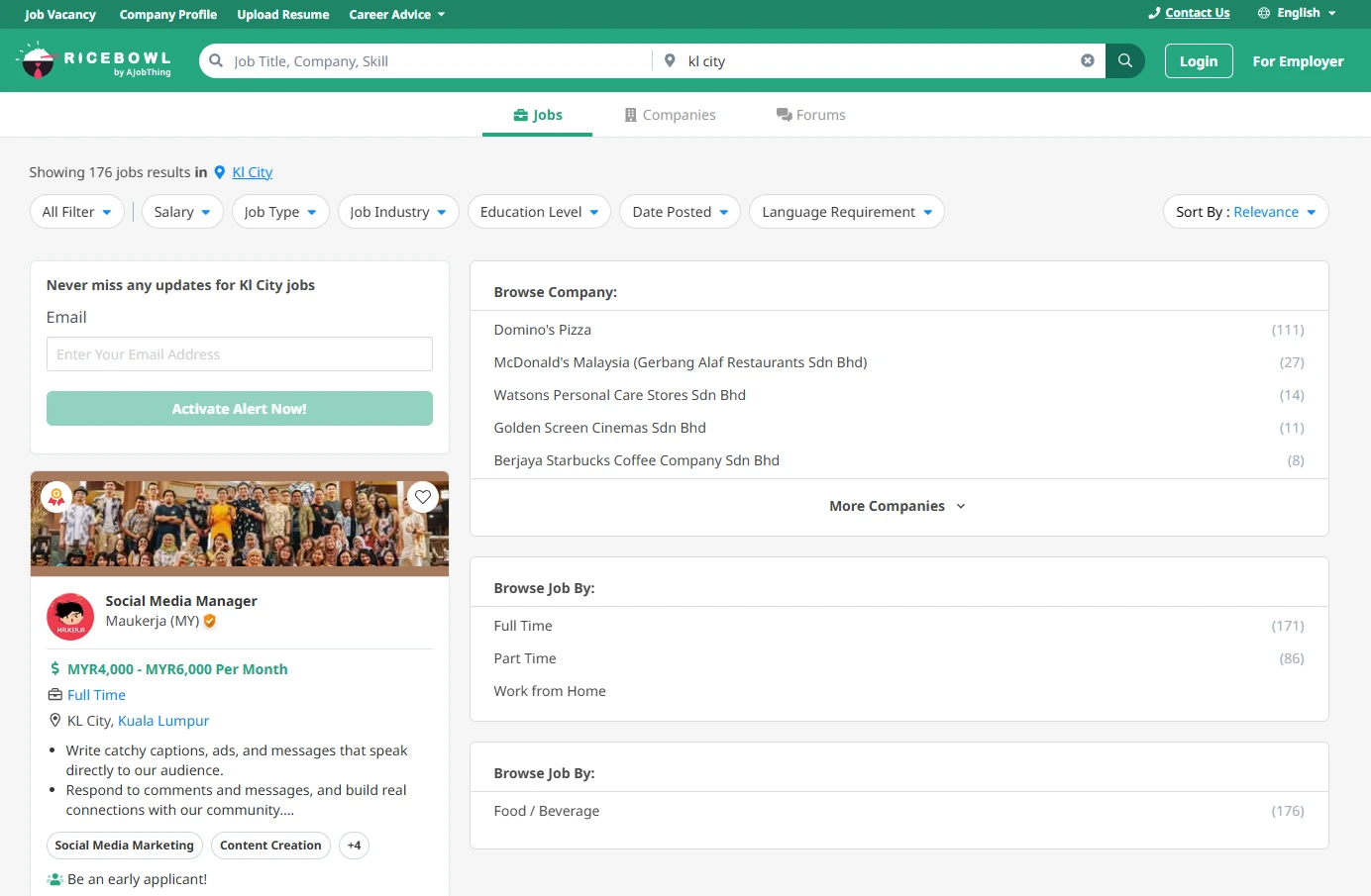
Task: Browse Part Time jobs row
Action: (x=898, y=658)
